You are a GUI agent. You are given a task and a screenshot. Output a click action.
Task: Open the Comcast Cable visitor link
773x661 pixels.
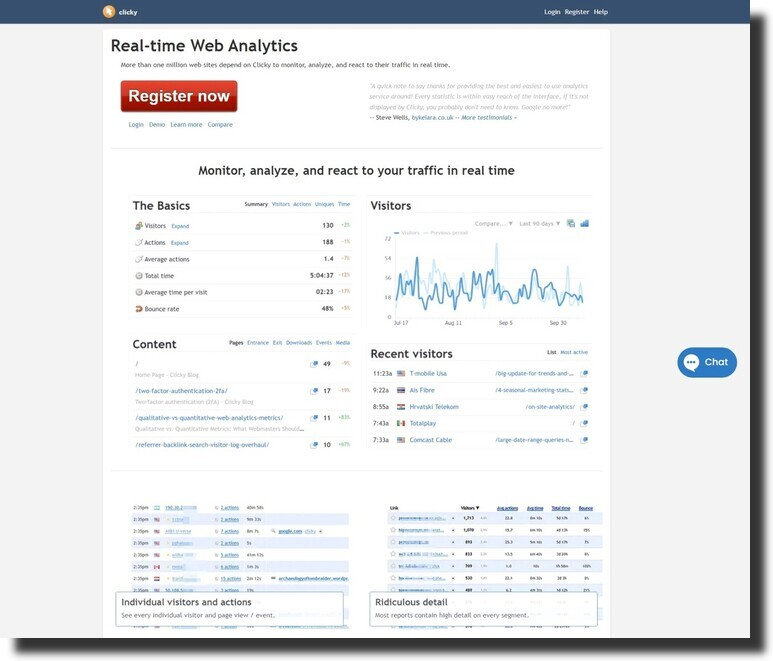coord(430,440)
